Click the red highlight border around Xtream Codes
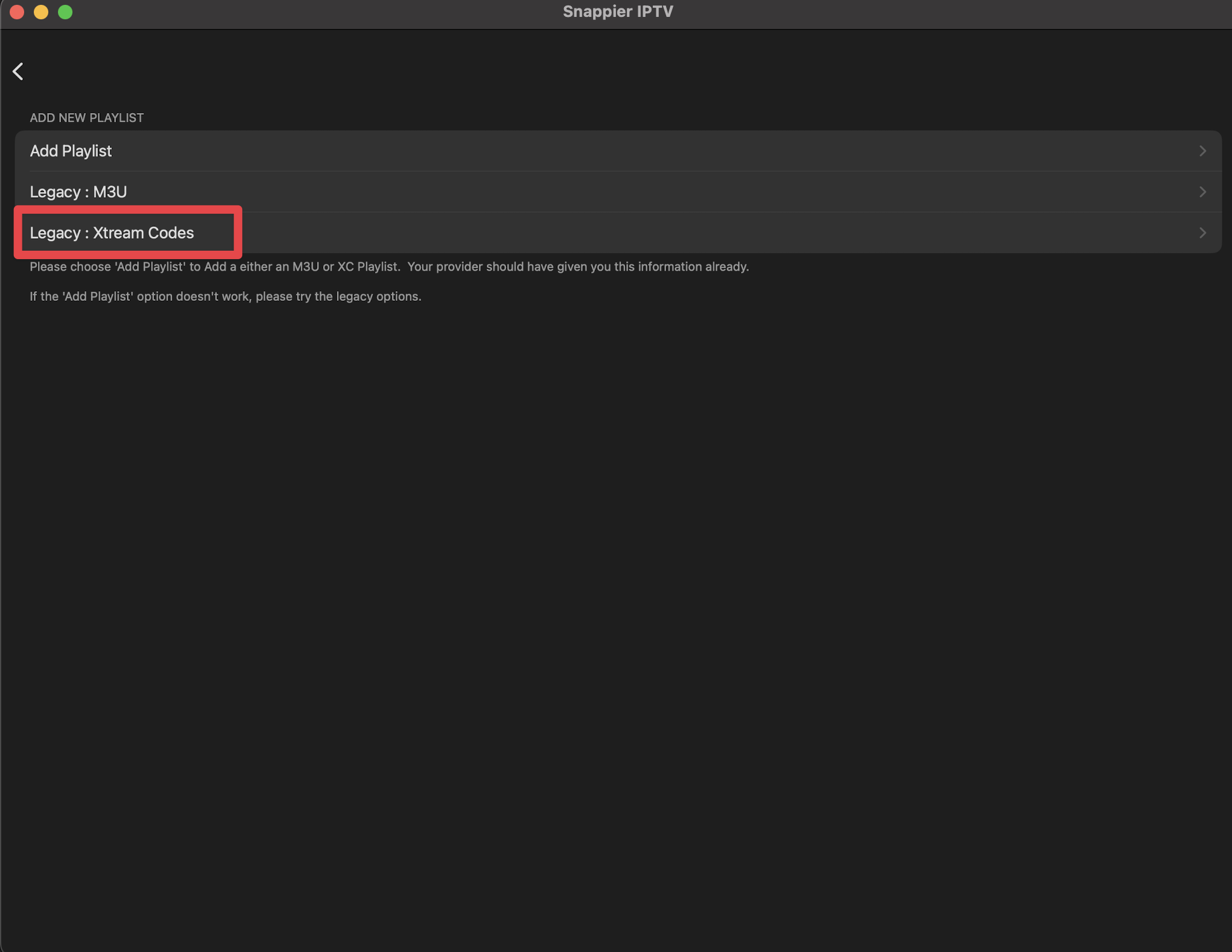Image resolution: width=1232 pixels, height=952 pixels. coord(238,233)
